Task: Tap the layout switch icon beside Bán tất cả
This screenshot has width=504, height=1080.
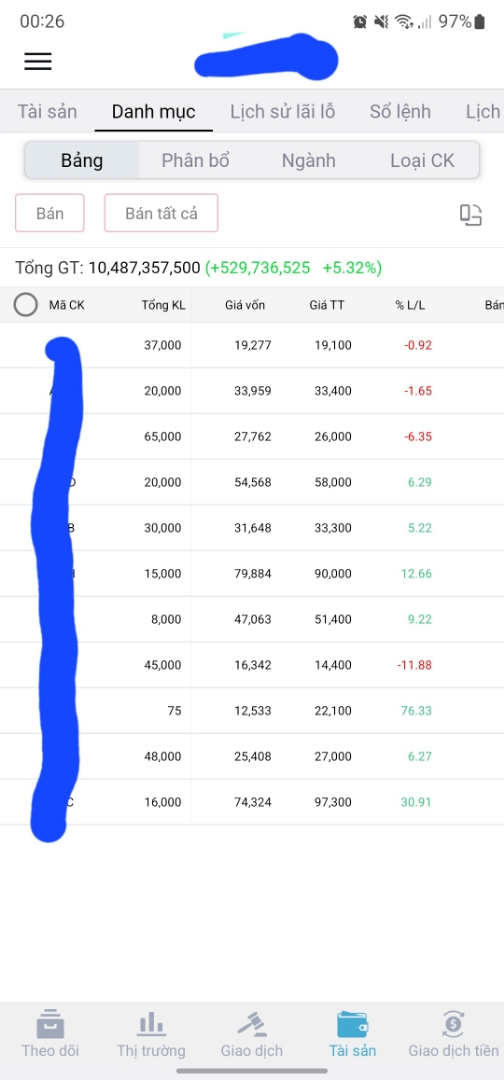Action: [x=471, y=215]
